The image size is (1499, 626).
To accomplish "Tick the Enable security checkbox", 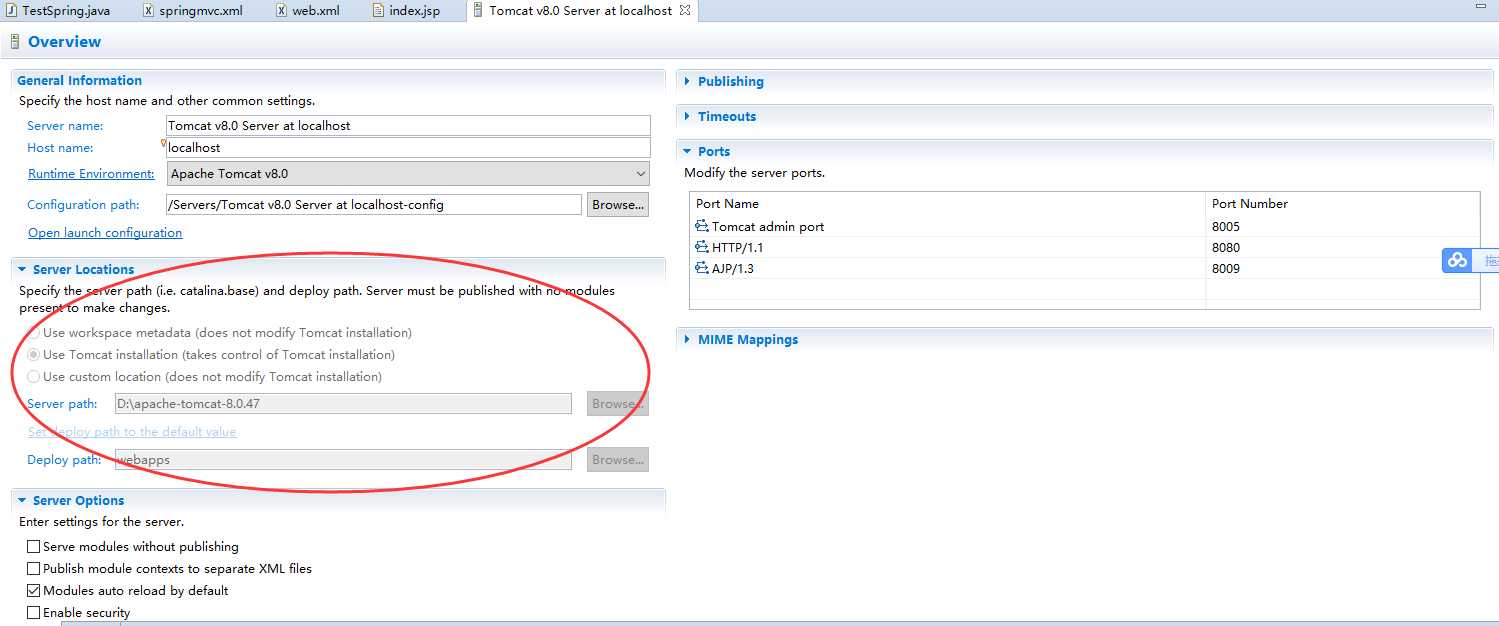I will click(x=34, y=613).
